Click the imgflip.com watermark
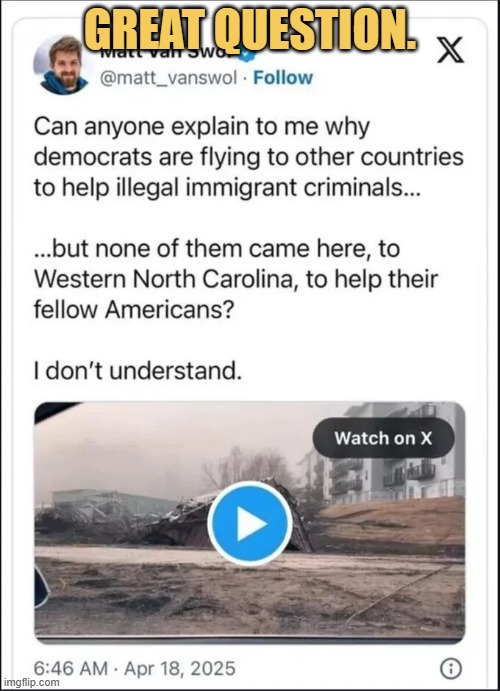 click(30, 682)
